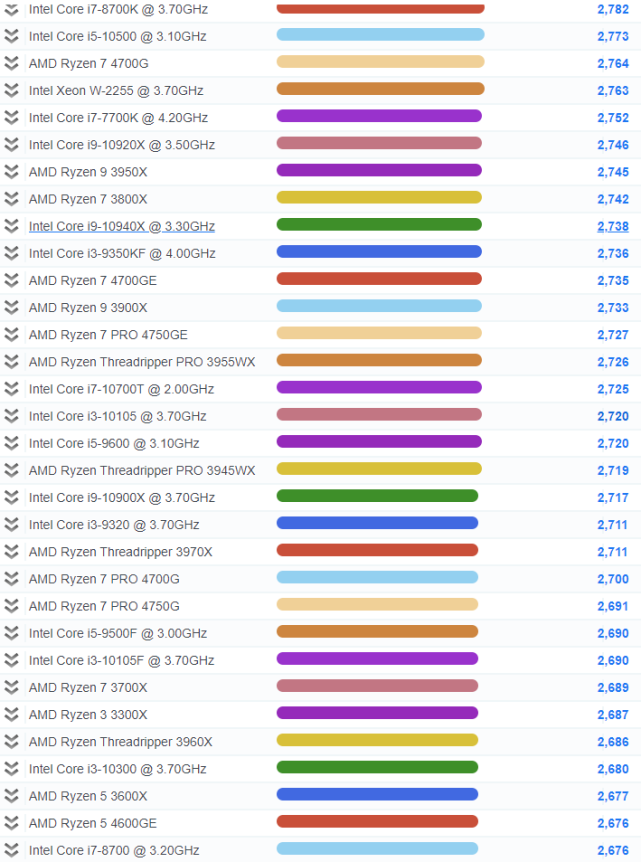Expand the AMD Ryzen 9 3900X row chevron
This screenshot has height=862, width=641.
12,307
